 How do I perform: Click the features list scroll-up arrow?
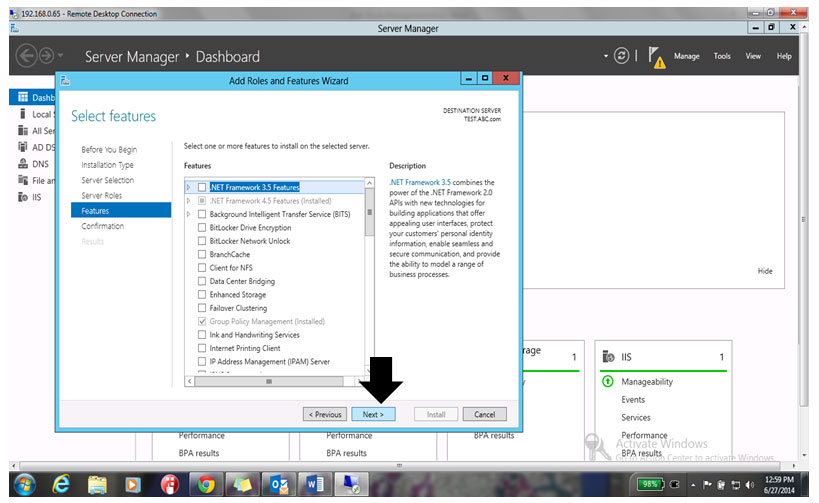point(369,183)
